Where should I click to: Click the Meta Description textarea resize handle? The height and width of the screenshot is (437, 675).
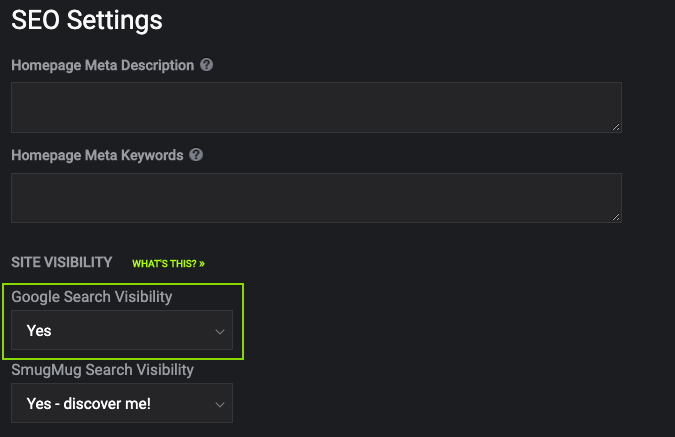click(616, 127)
